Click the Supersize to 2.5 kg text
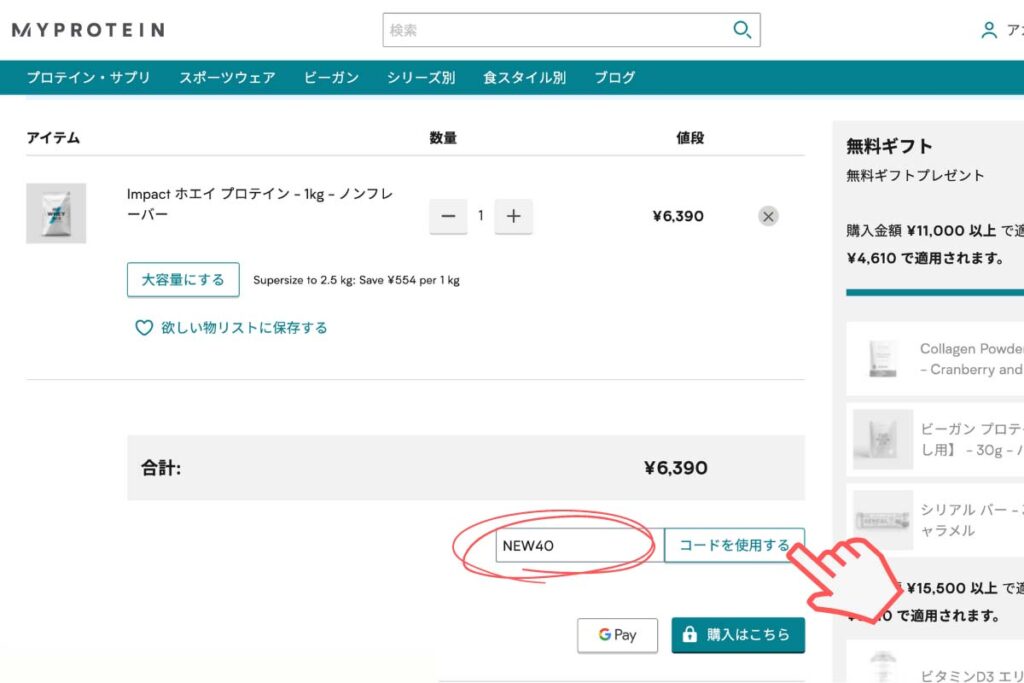The height and width of the screenshot is (683, 1024). click(357, 280)
